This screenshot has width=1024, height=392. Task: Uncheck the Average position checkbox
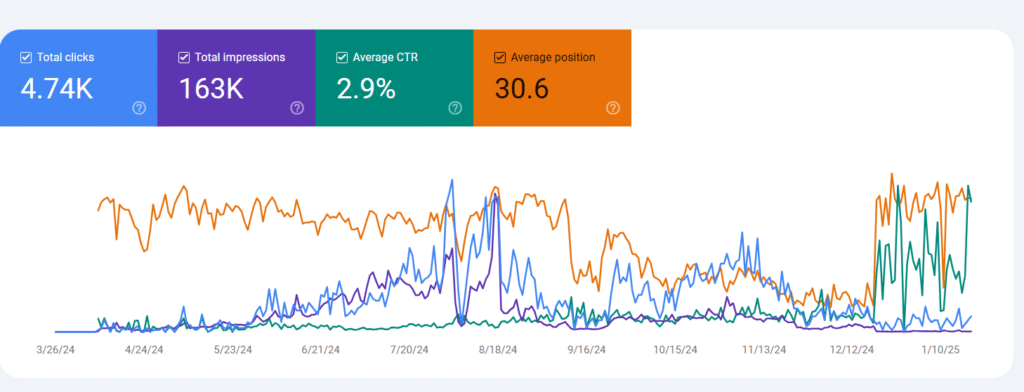point(500,57)
